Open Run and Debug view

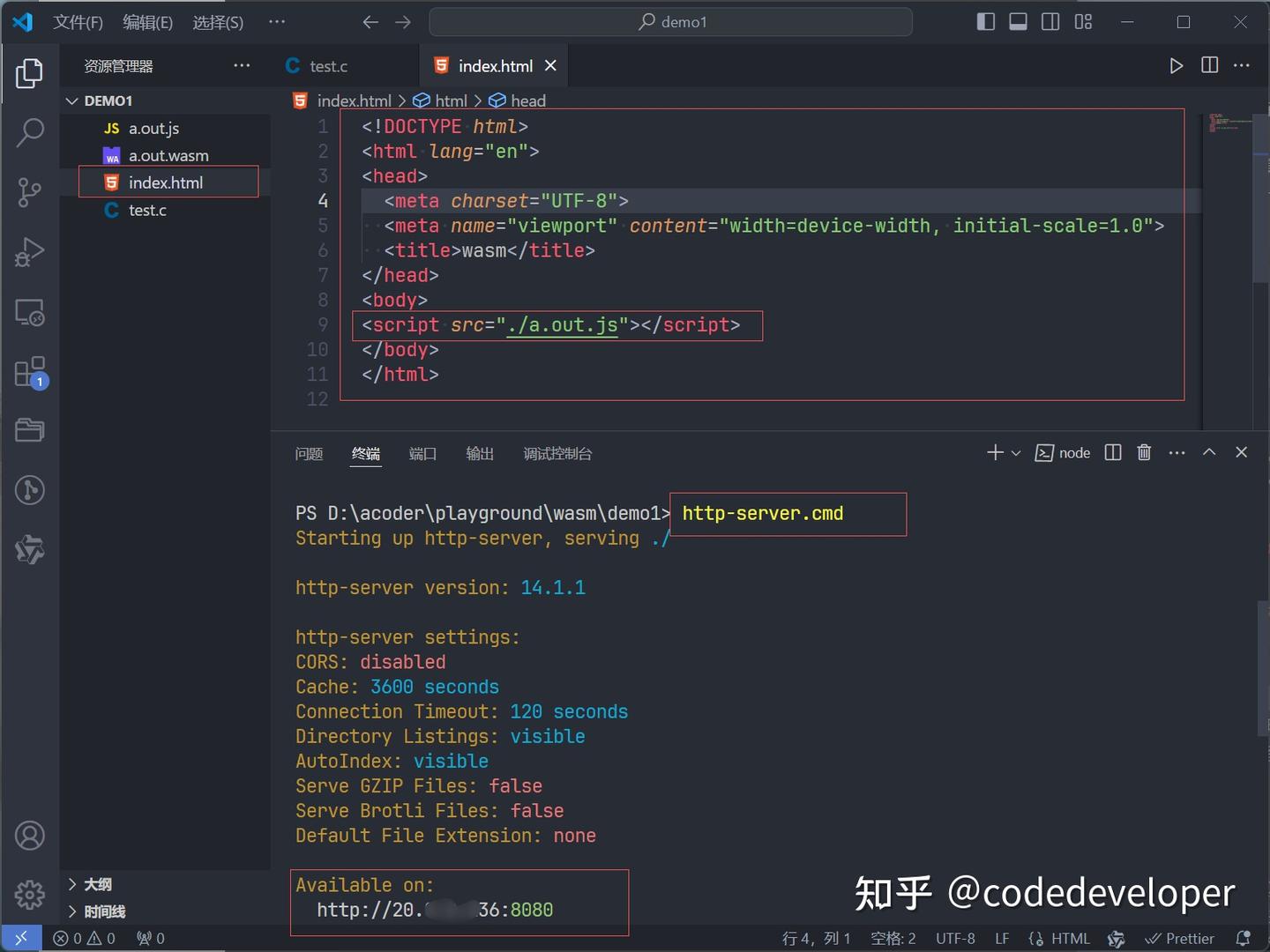(29, 252)
